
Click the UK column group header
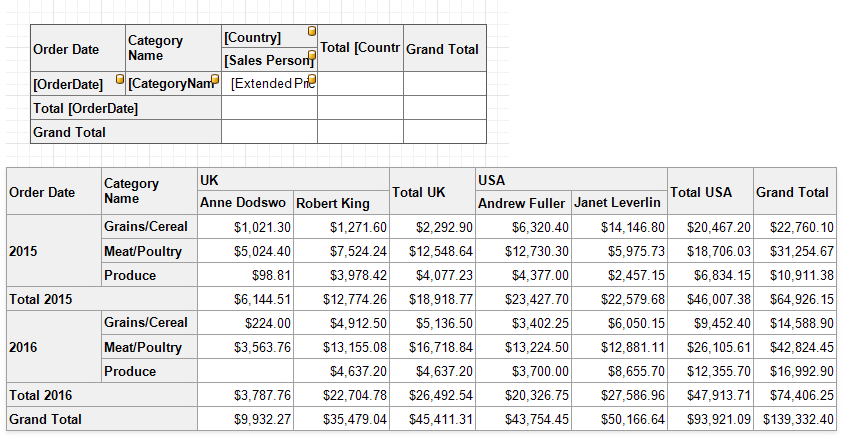point(292,180)
